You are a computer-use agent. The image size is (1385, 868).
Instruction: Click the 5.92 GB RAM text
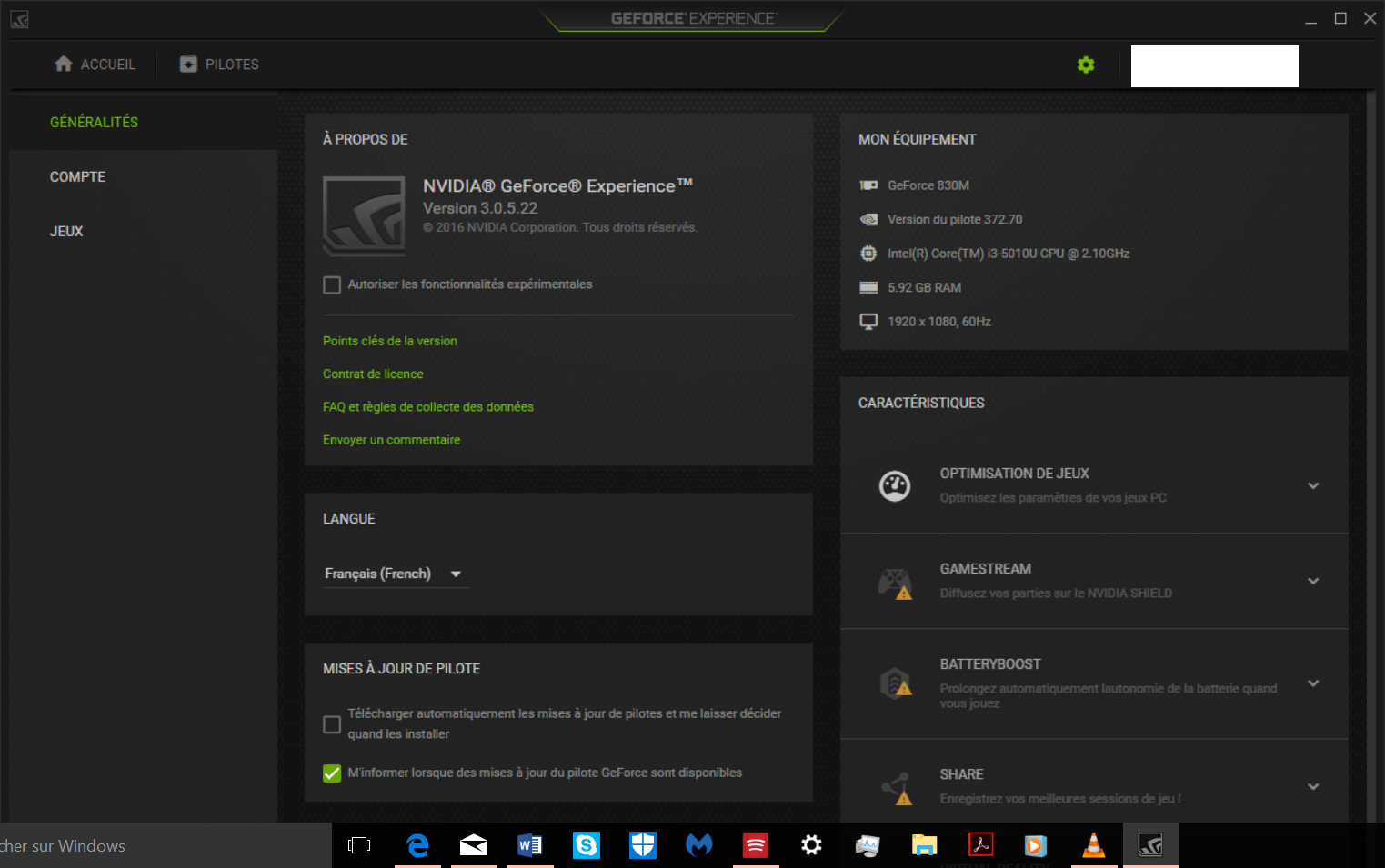[x=925, y=287]
